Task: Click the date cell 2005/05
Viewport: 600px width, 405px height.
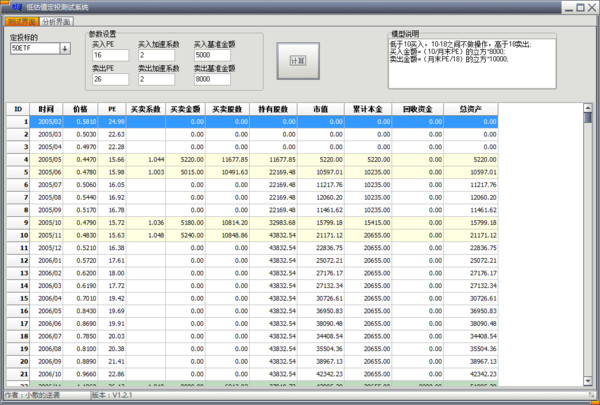Action: (46, 160)
